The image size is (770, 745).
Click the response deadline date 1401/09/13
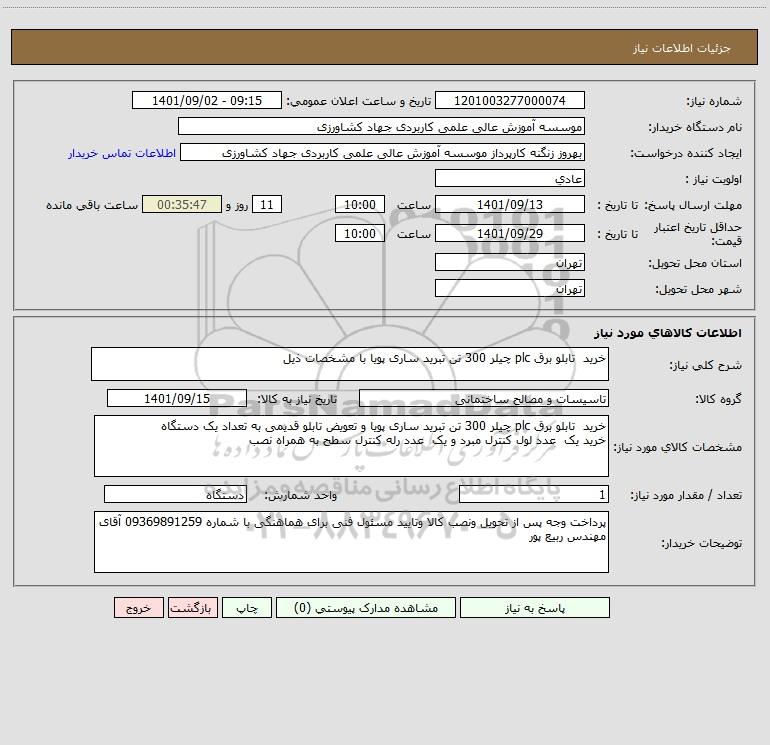[x=510, y=204]
